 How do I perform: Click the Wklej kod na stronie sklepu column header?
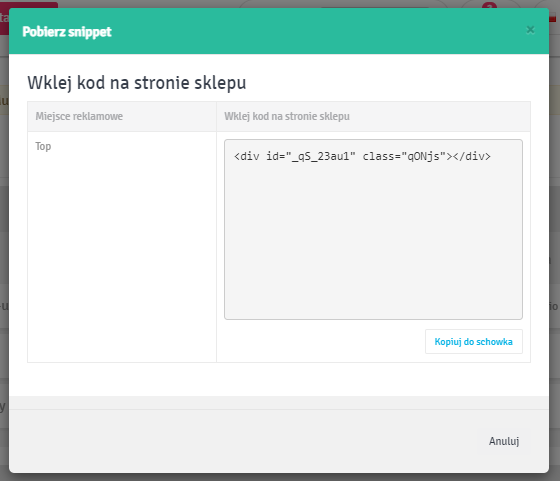click(x=287, y=116)
